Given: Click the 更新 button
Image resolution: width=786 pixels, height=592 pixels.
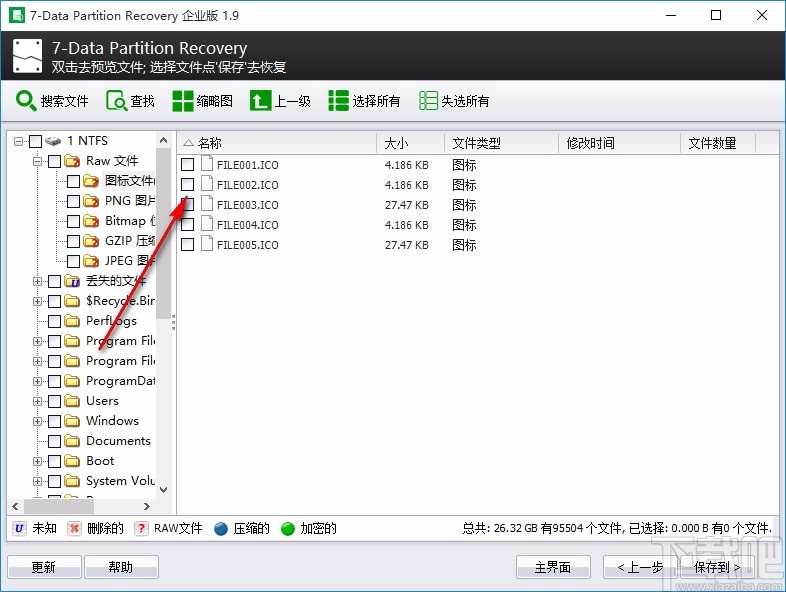Looking at the screenshot, I should point(44,567).
